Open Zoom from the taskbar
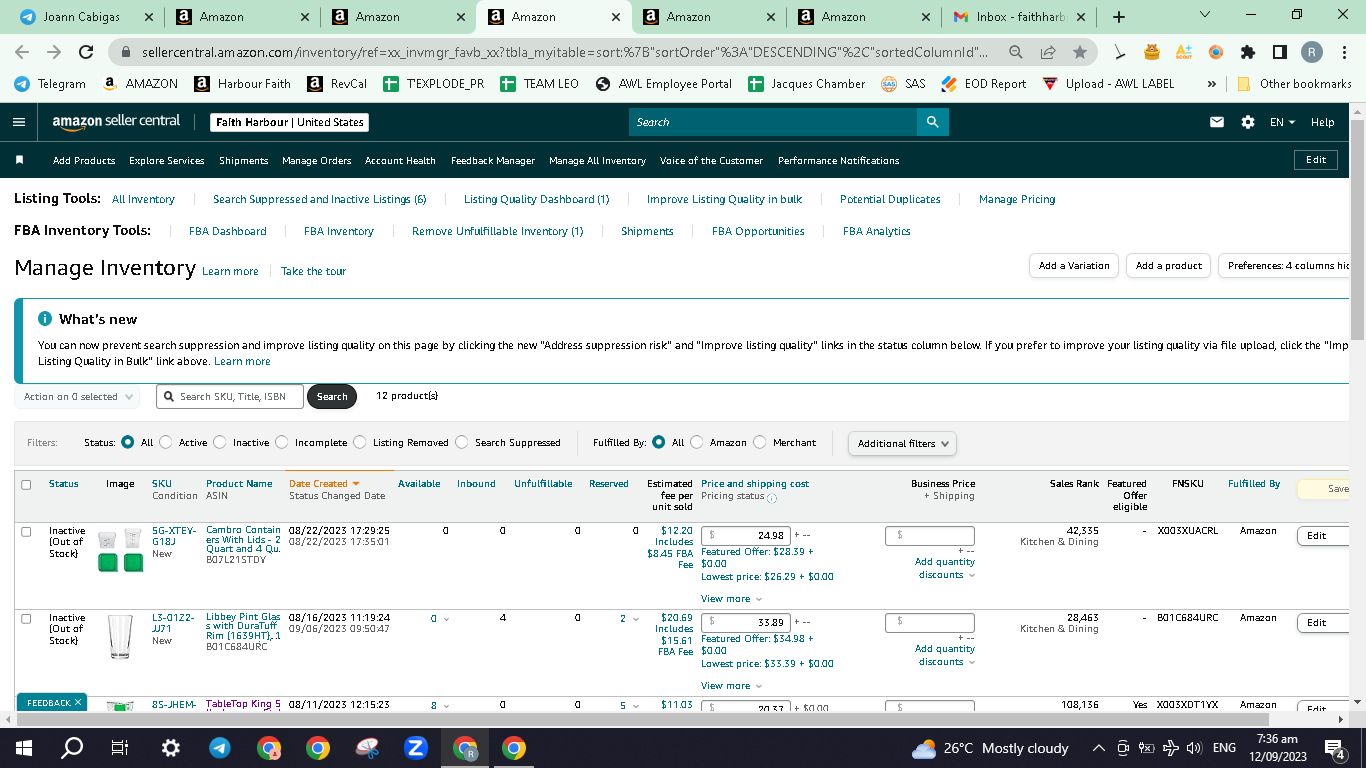1366x768 pixels. coord(416,748)
